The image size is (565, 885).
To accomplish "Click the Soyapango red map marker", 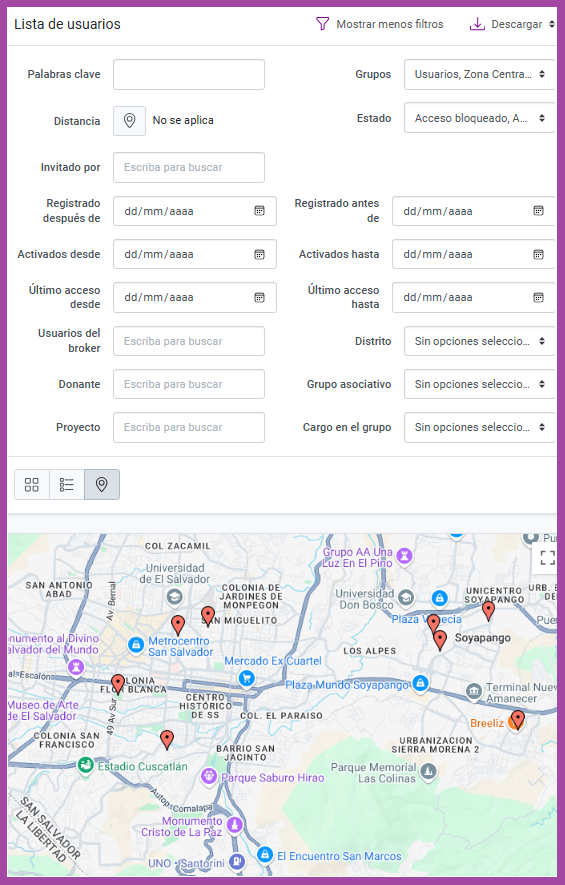I will [440, 641].
